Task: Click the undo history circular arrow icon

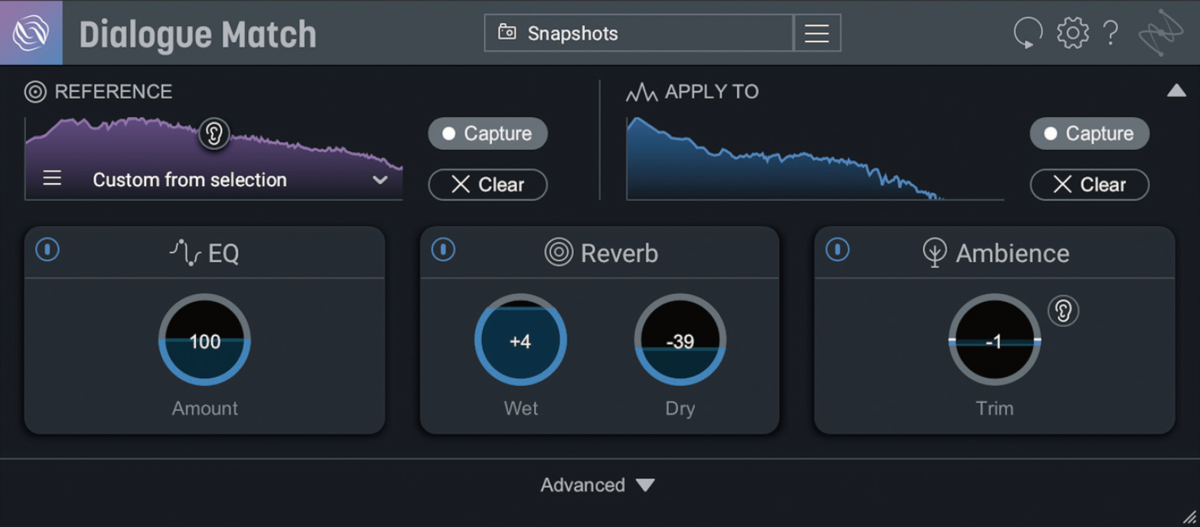Action: (1027, 33)
